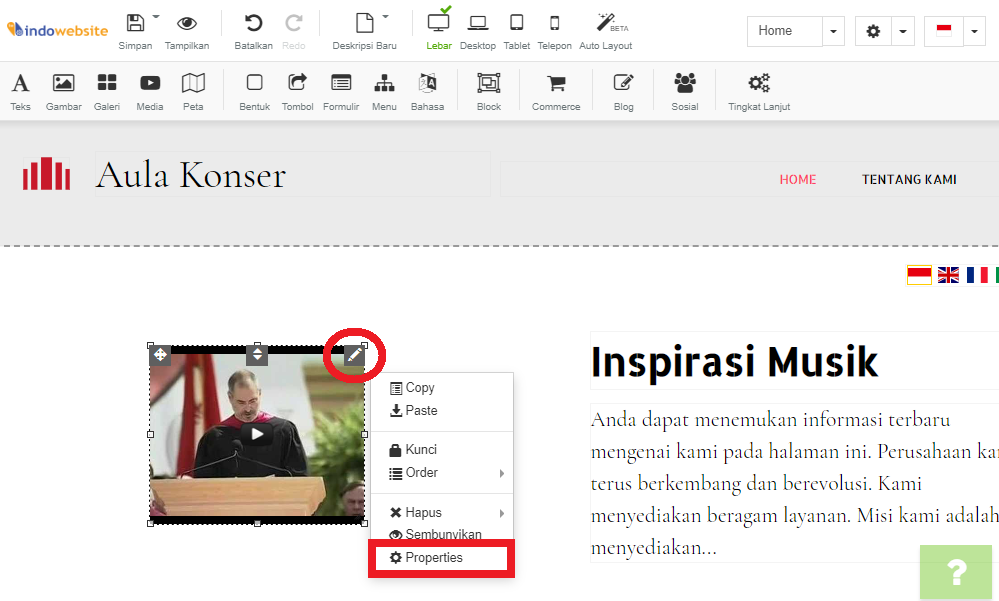Screen dimensions: 999x601
Task: Play the video thumbnail
Action: (257, 434)
